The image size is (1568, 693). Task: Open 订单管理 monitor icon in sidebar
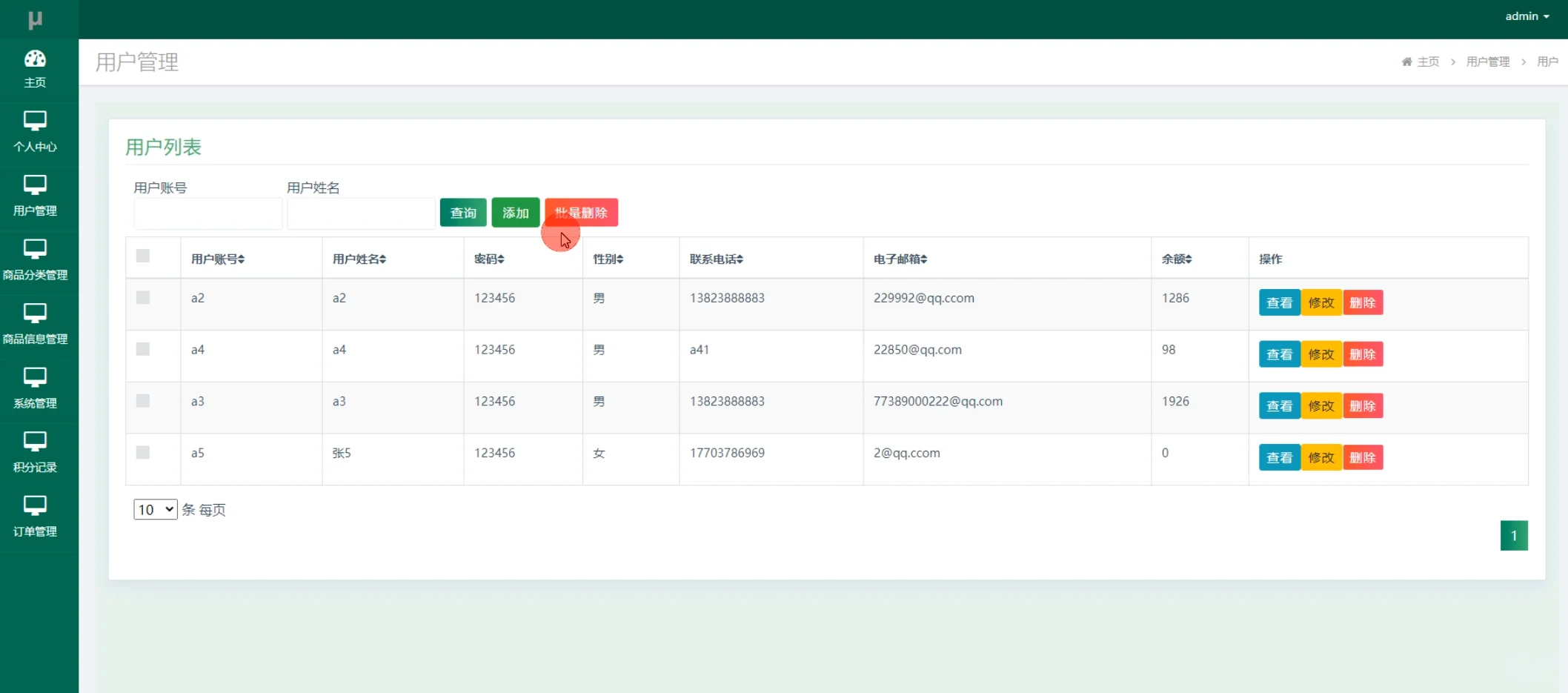pos(35,505)
